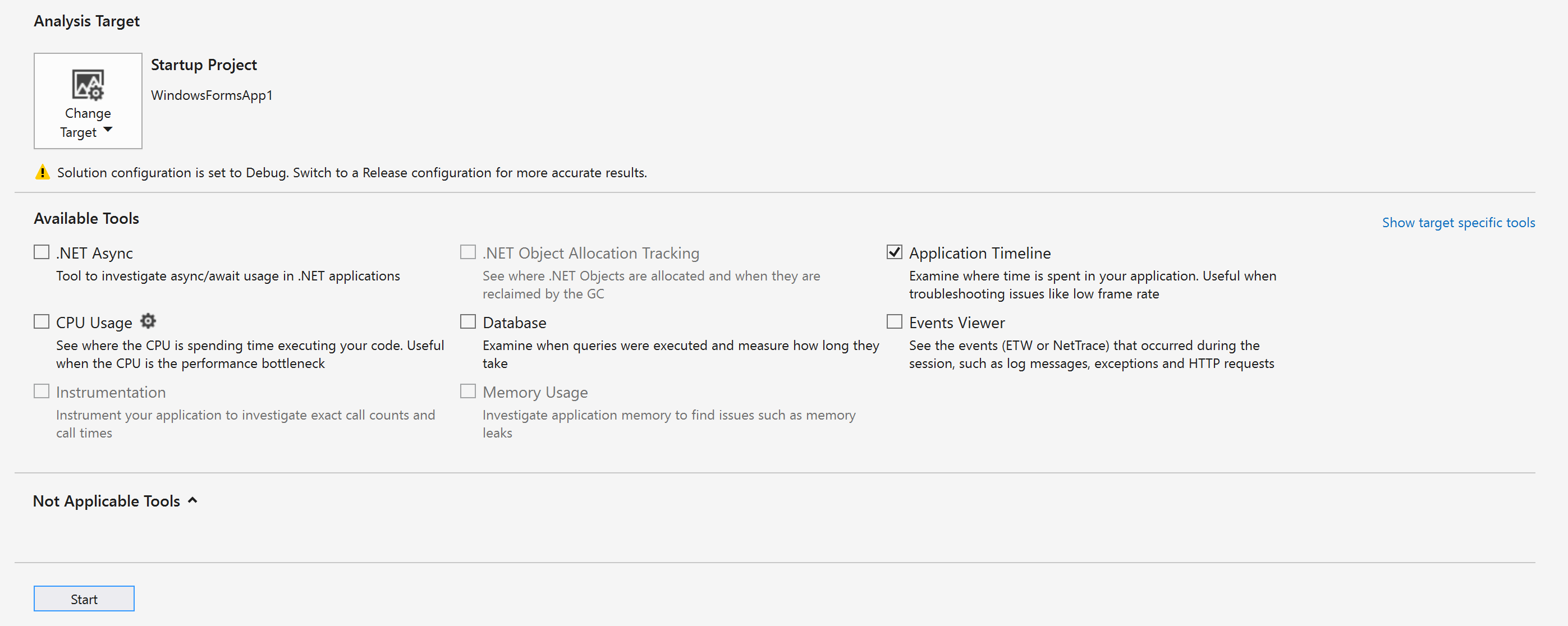
Task: Disable the Application Timeline checkbox
Action: click(893, 252)
